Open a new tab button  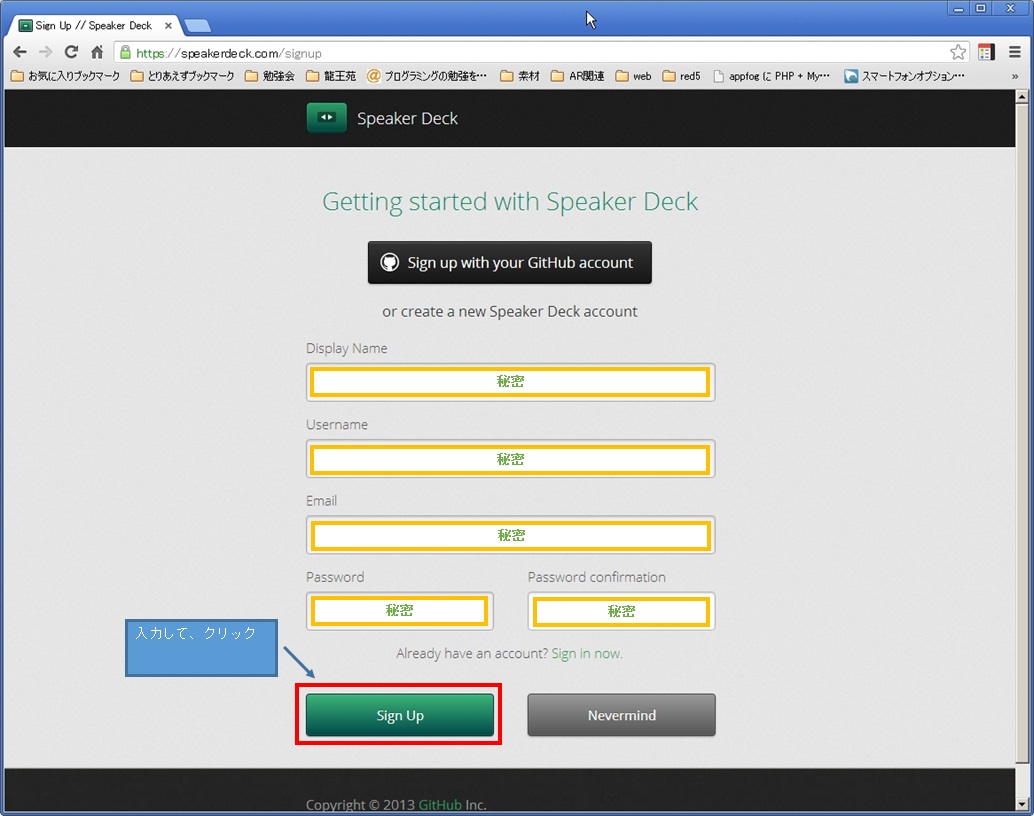tap(197, 26)
